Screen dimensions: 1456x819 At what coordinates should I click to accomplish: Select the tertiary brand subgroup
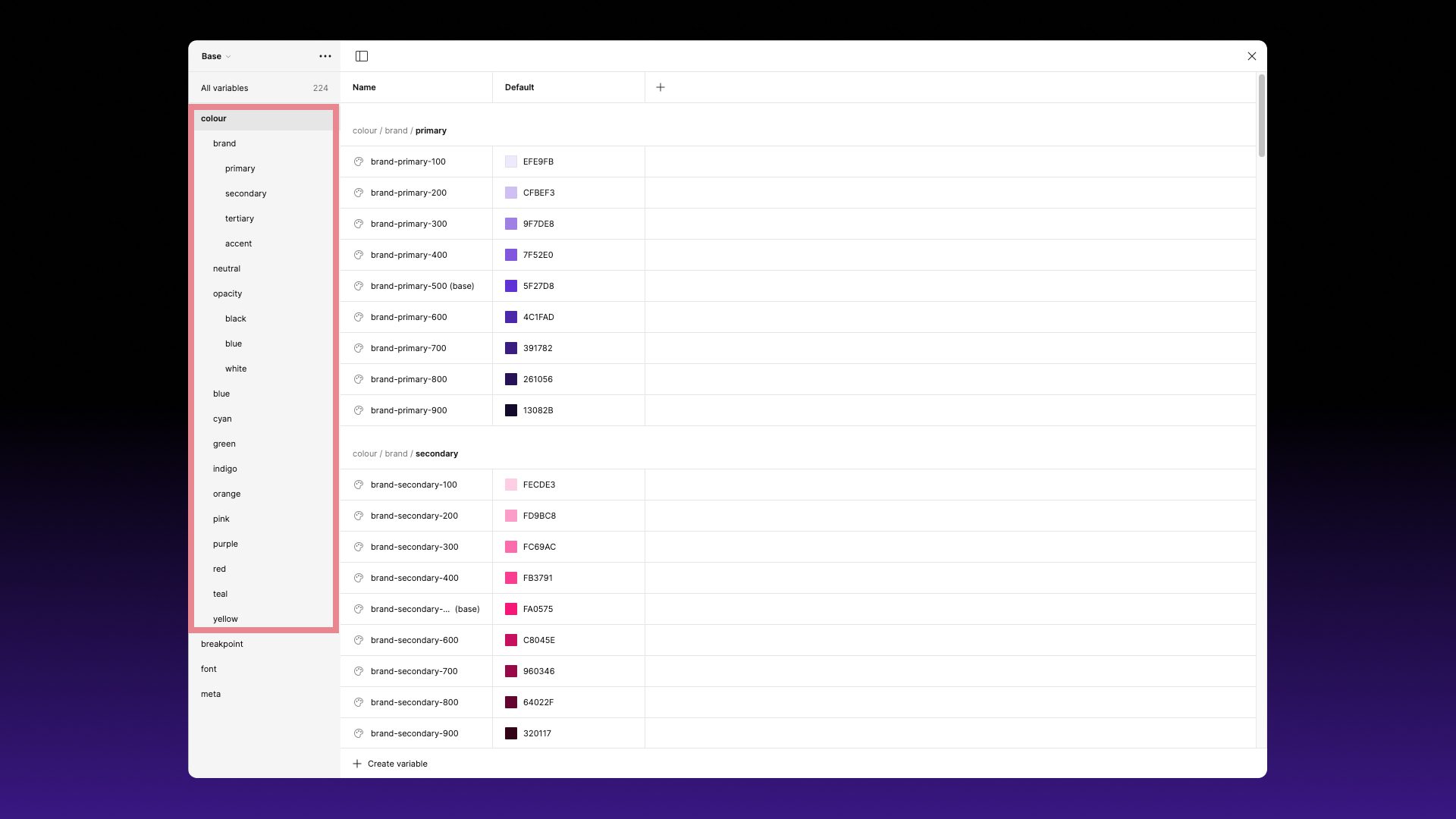tap(240, 218)
